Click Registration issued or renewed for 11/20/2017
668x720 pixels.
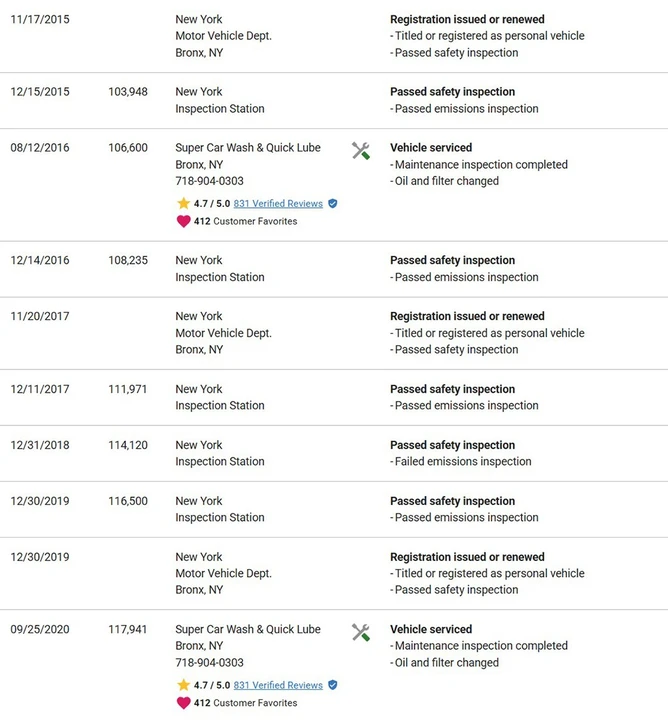click(467, 316)
